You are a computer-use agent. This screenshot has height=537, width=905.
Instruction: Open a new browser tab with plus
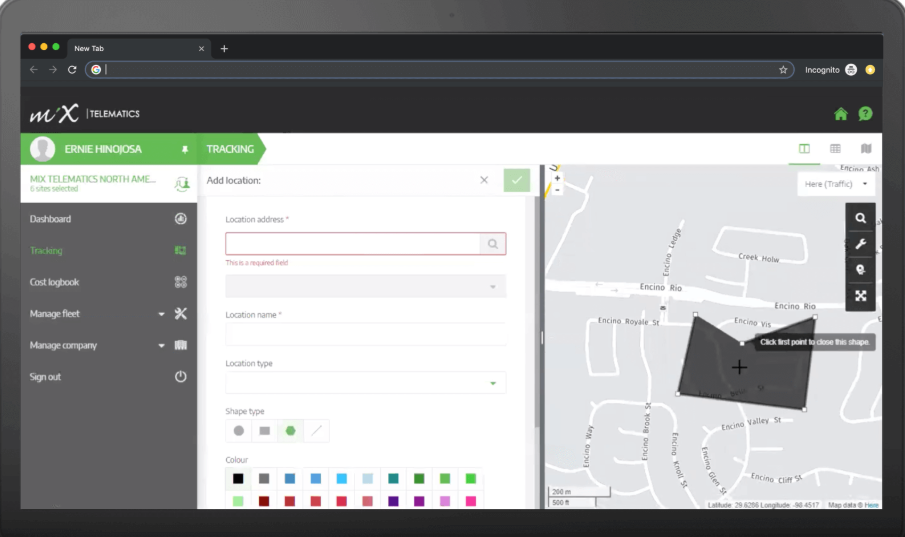(224, 49)
